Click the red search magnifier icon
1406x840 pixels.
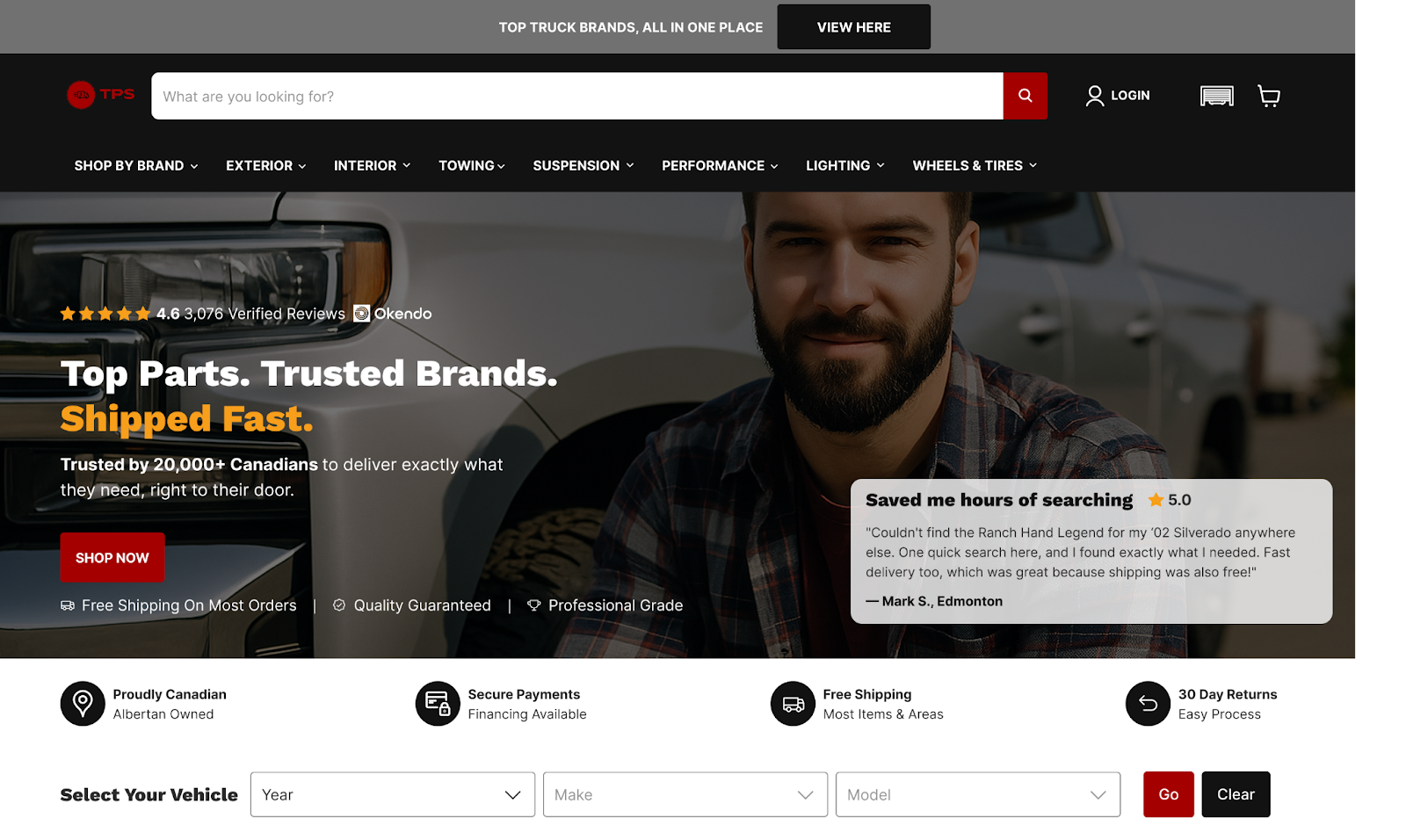[1025, 96]
